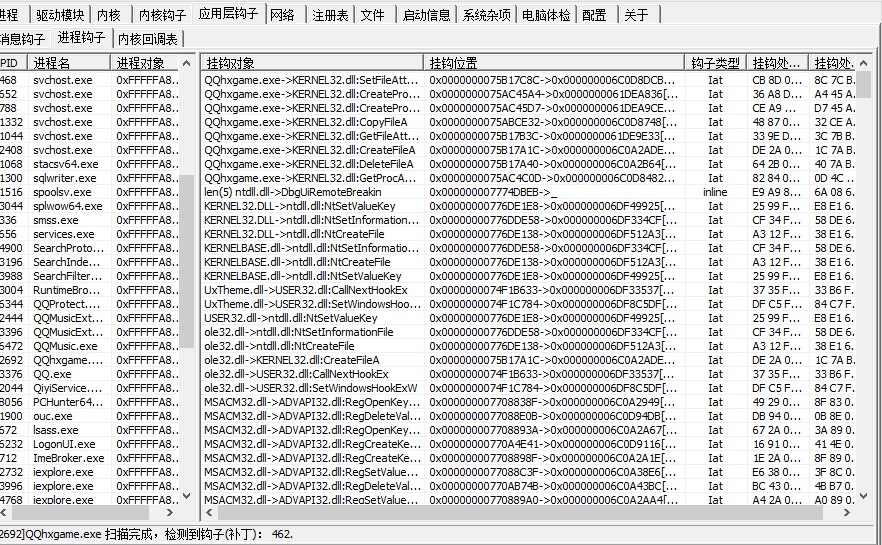Screen dimensions: 882x545
Task: Sort hooks by 钩子类型 column header
Action: point(716,62)
